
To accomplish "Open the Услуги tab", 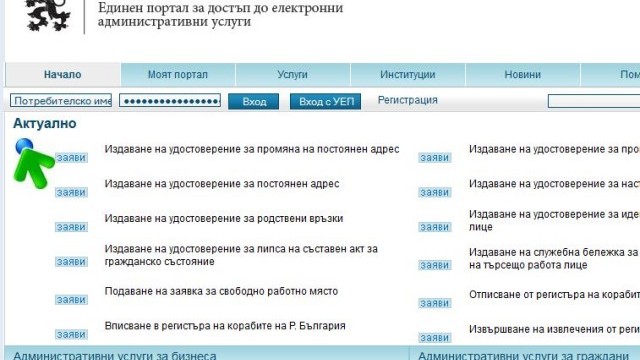I will pos(292,75).
